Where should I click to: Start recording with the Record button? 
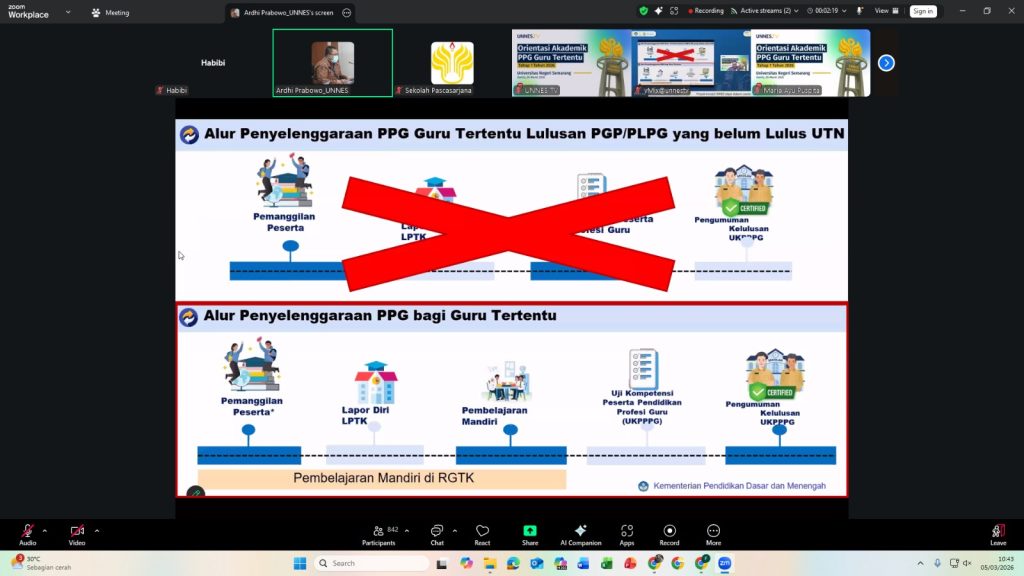click(669, 531)
